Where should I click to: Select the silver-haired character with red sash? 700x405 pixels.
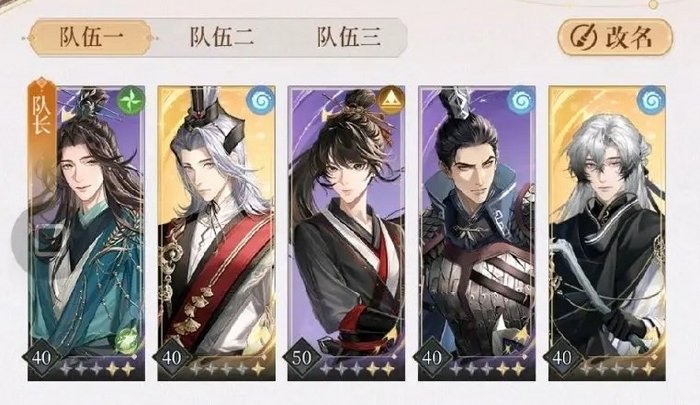point(217,233)
